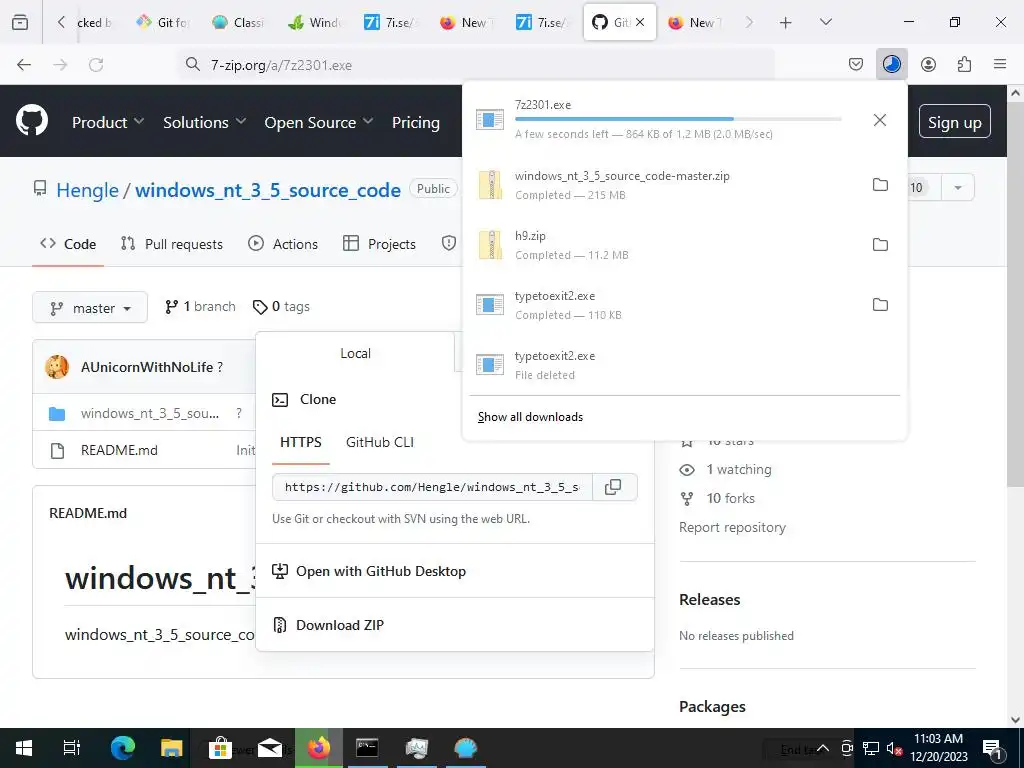This screenshot has height=768, width=1024.
Task: Select the HTTPS clone tab
Action: [x=300, y=442]
